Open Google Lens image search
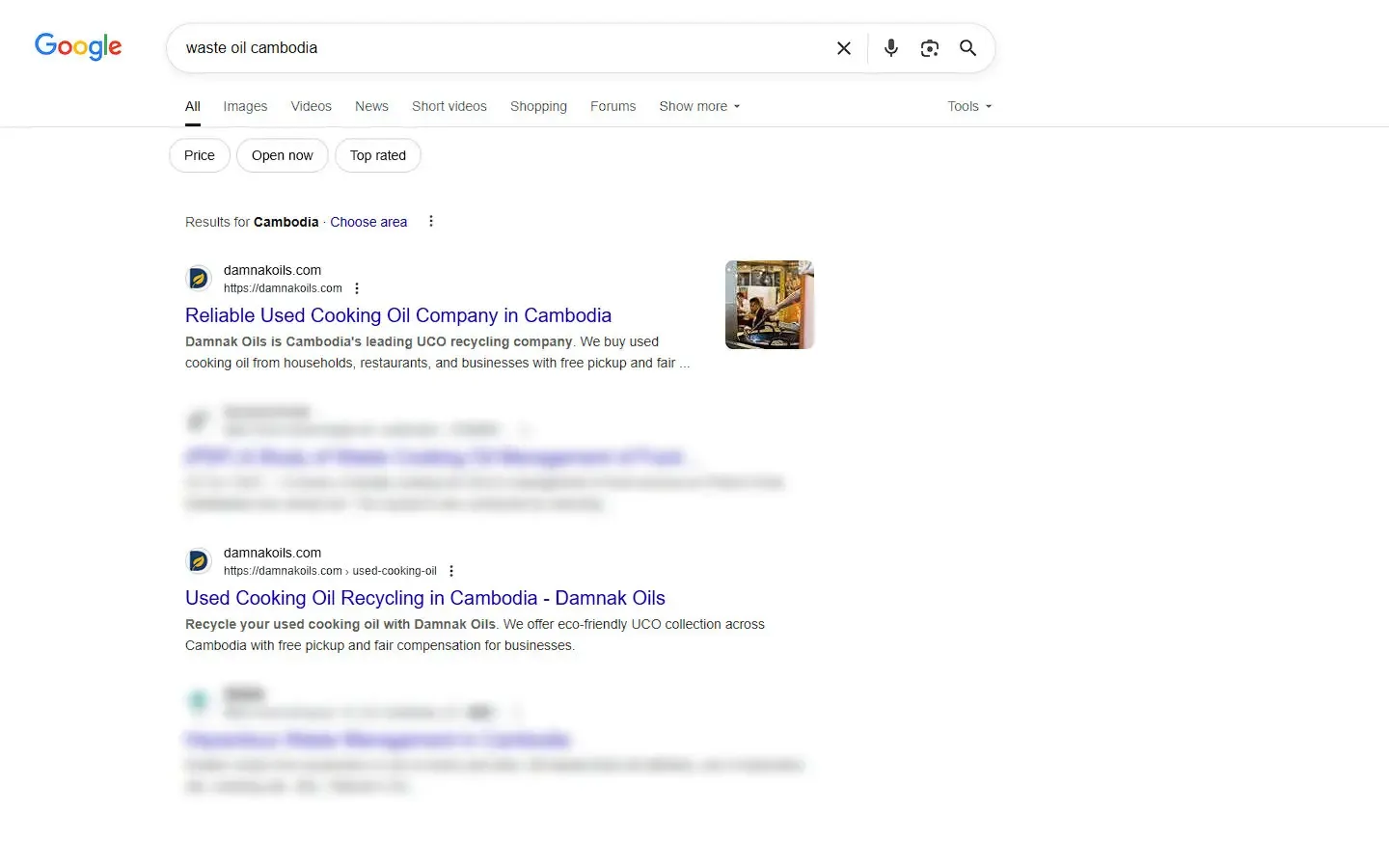Screen dimensions: 1389x868 [x=929, y=47]
